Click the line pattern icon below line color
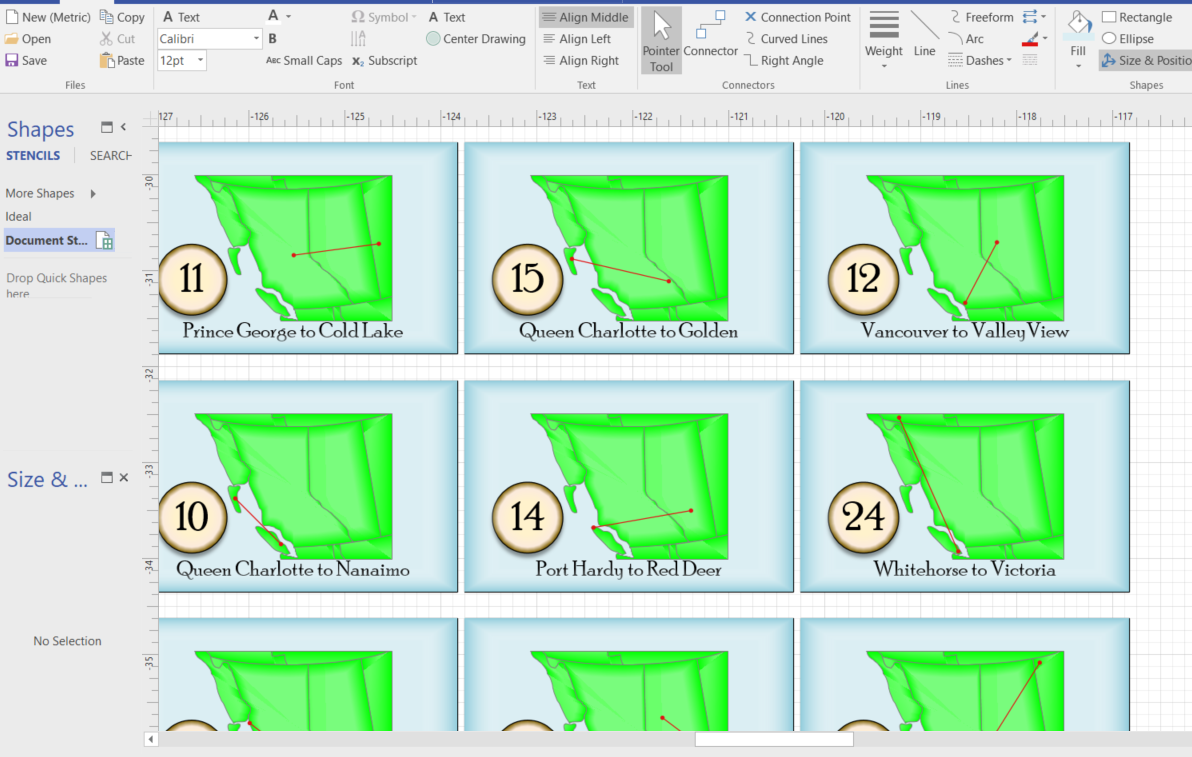 point(1030,60)
